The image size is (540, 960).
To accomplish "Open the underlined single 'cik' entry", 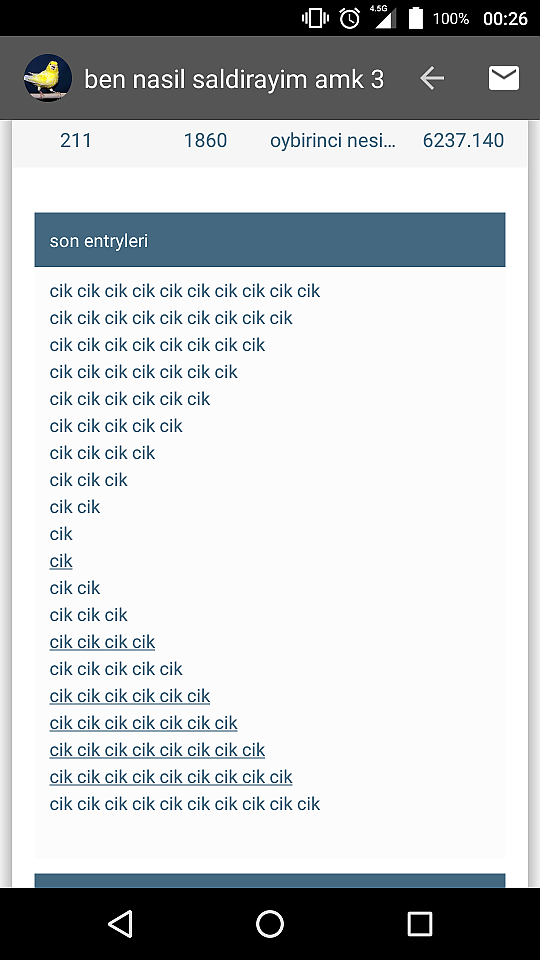I will tap(61, 561).
